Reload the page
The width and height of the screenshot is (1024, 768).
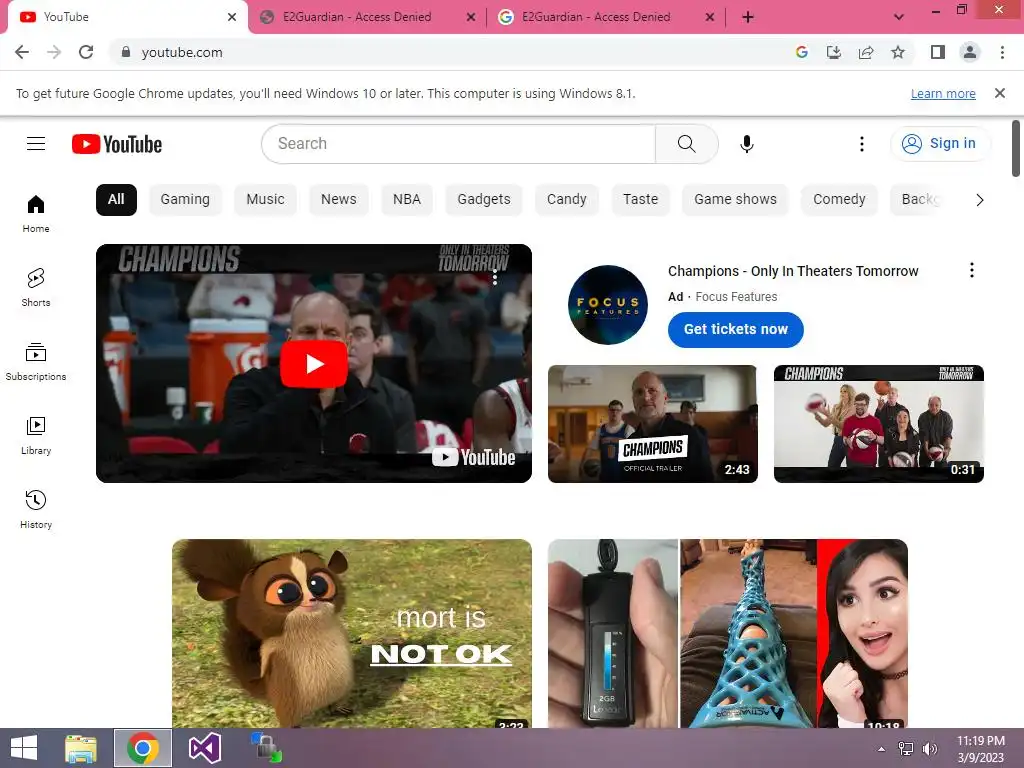point(86,52)
